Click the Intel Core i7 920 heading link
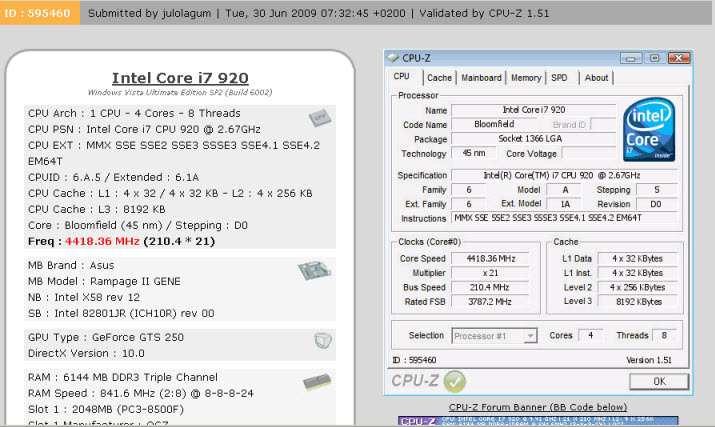 (180, 78)
